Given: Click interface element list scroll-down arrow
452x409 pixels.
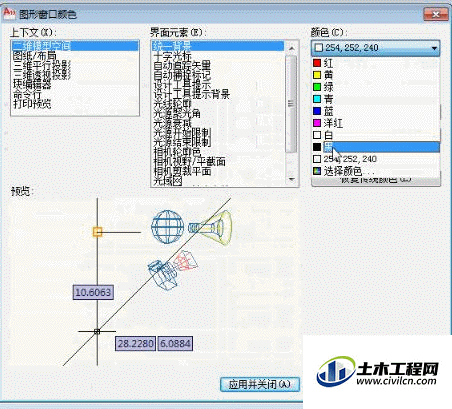Looking at the screenshot, I should point(292,179).
